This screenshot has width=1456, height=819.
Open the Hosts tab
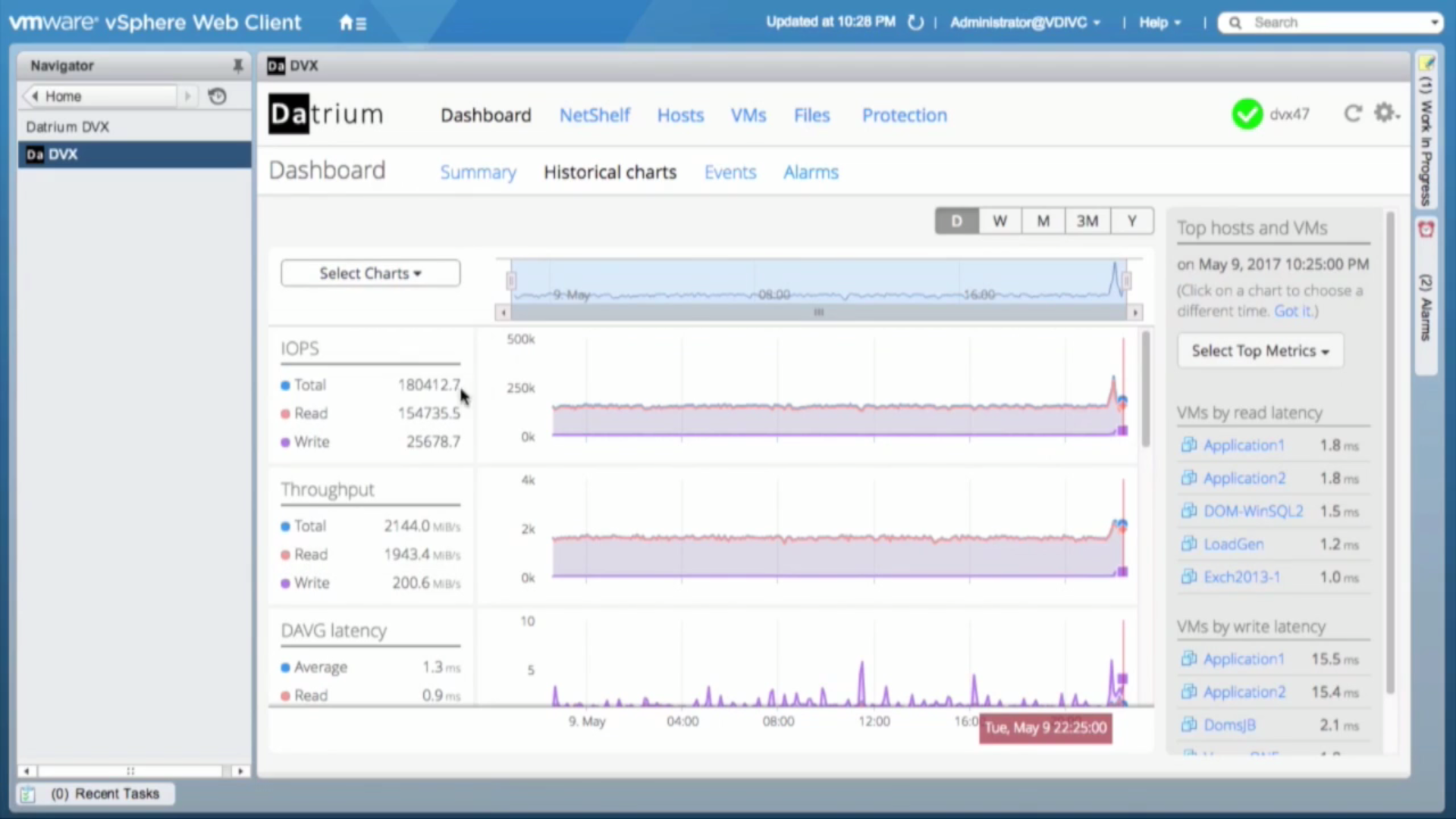pyautogui.click(x=680, y=115)
